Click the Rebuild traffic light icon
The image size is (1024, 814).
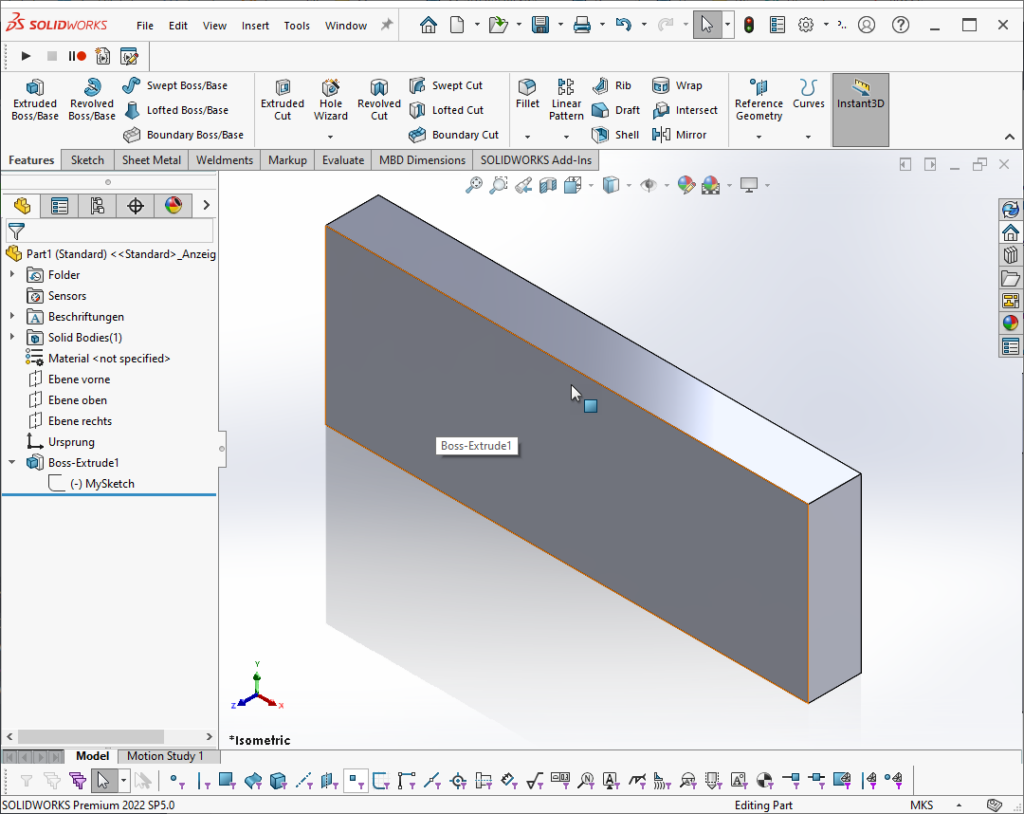coord(748,25)
